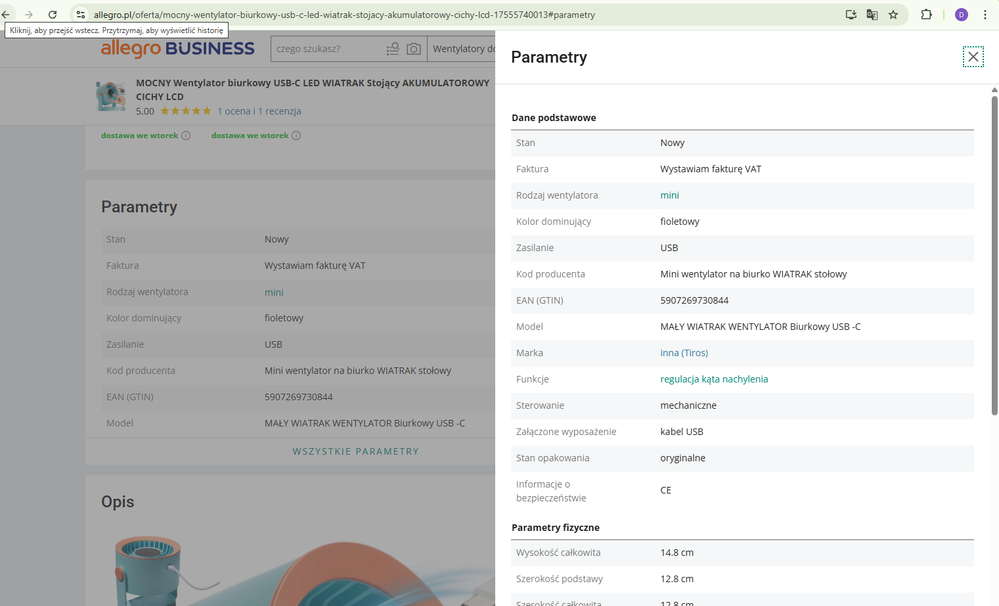Click the info icon beside first dostawa we wtorek
The image size is (999, 606).
pos(186,136)
